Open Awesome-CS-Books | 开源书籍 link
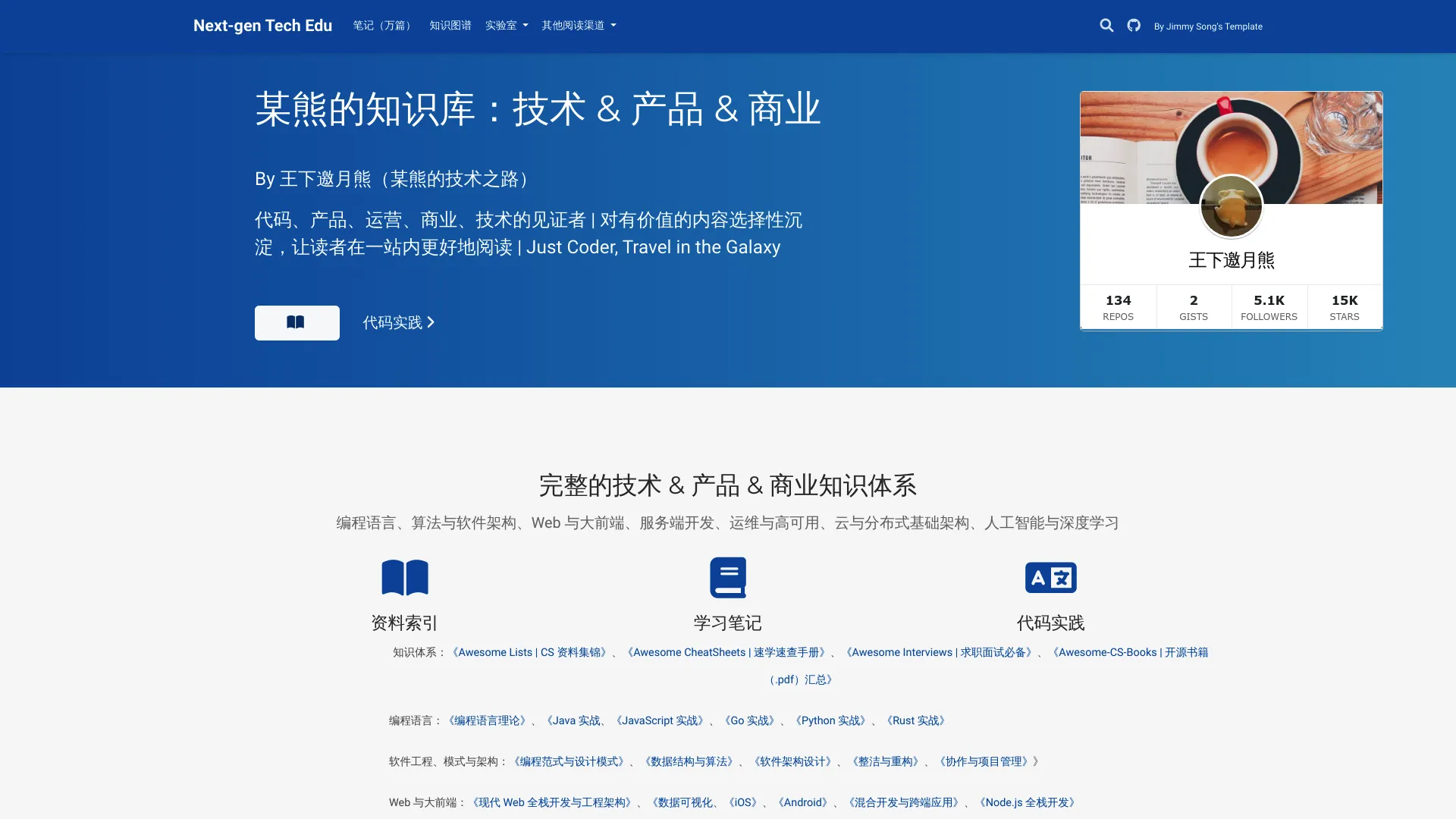Viewport: 1456px width, 819px height. click(1129, 652)
